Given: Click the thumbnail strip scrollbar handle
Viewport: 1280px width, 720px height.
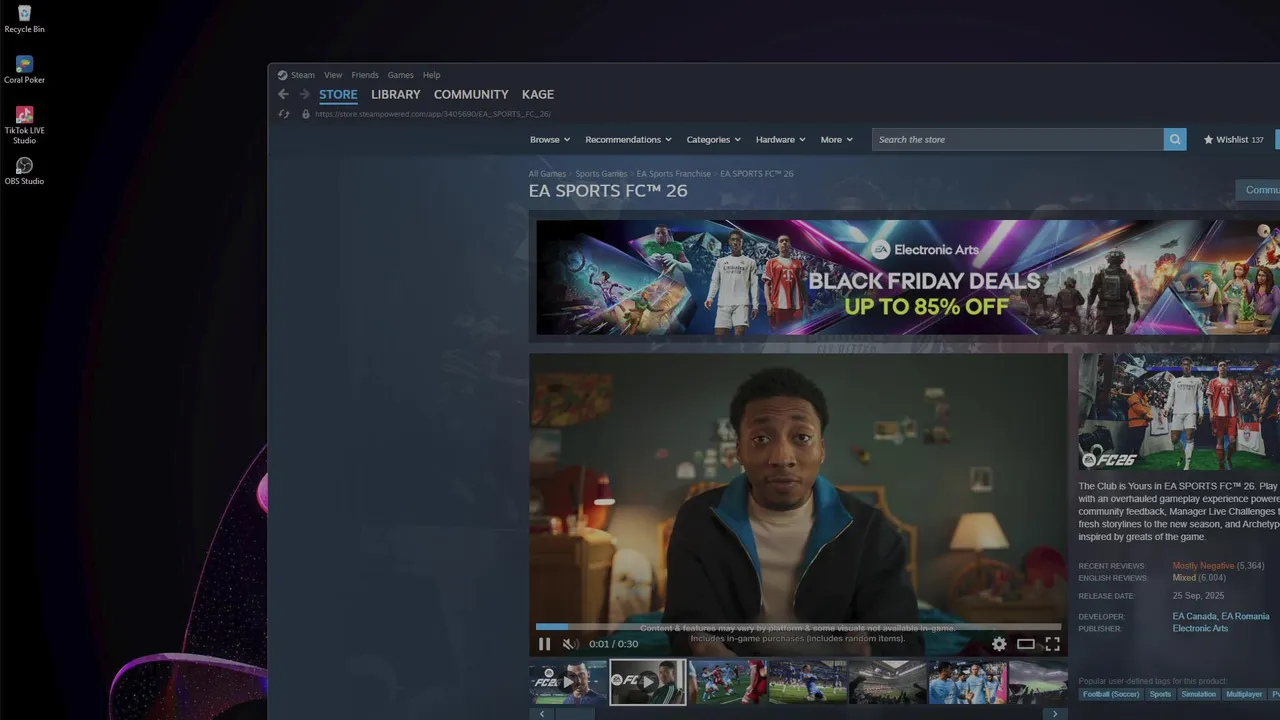Looking at the screenshot, I should 575,714.
